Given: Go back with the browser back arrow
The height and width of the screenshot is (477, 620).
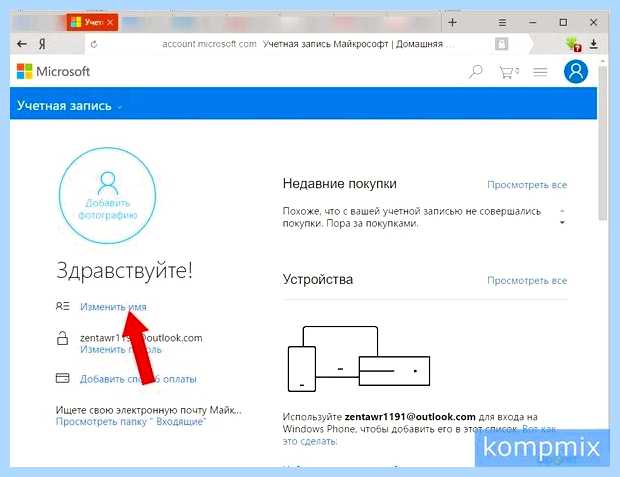Looking at the screenshot, I should pos(22,44).
